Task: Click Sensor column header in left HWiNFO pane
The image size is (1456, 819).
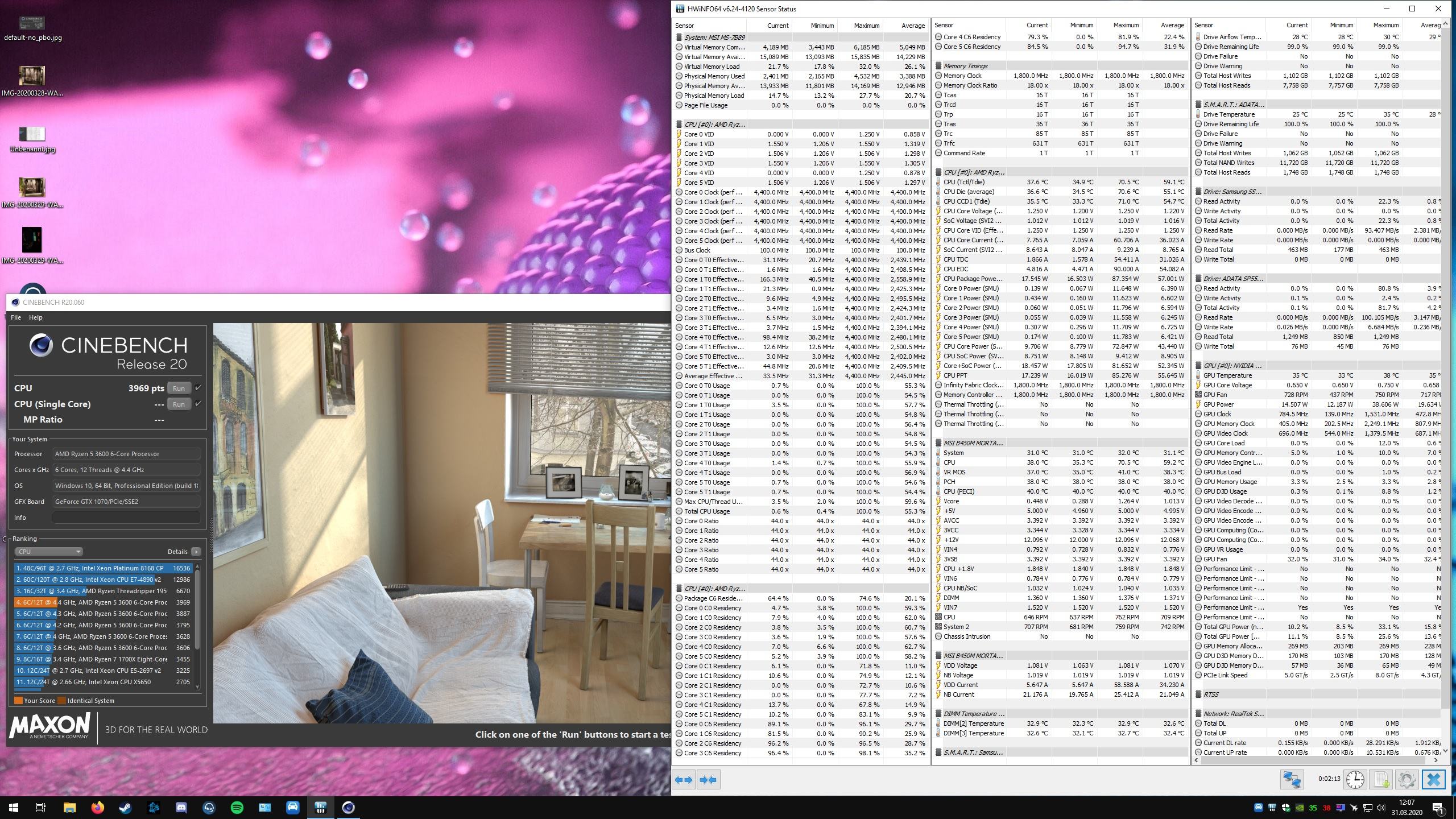Action: [709, 25]
